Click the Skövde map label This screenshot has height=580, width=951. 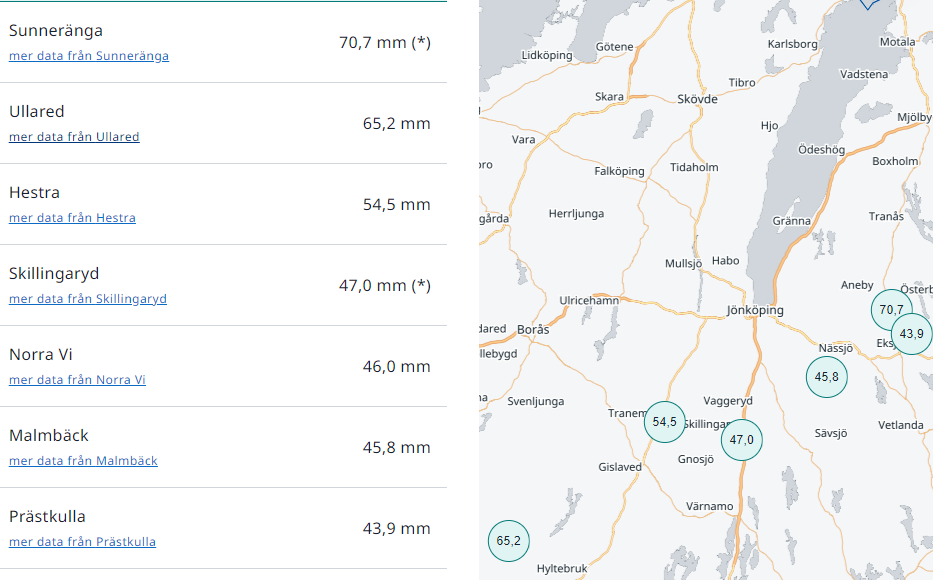[x=697, y=99]
